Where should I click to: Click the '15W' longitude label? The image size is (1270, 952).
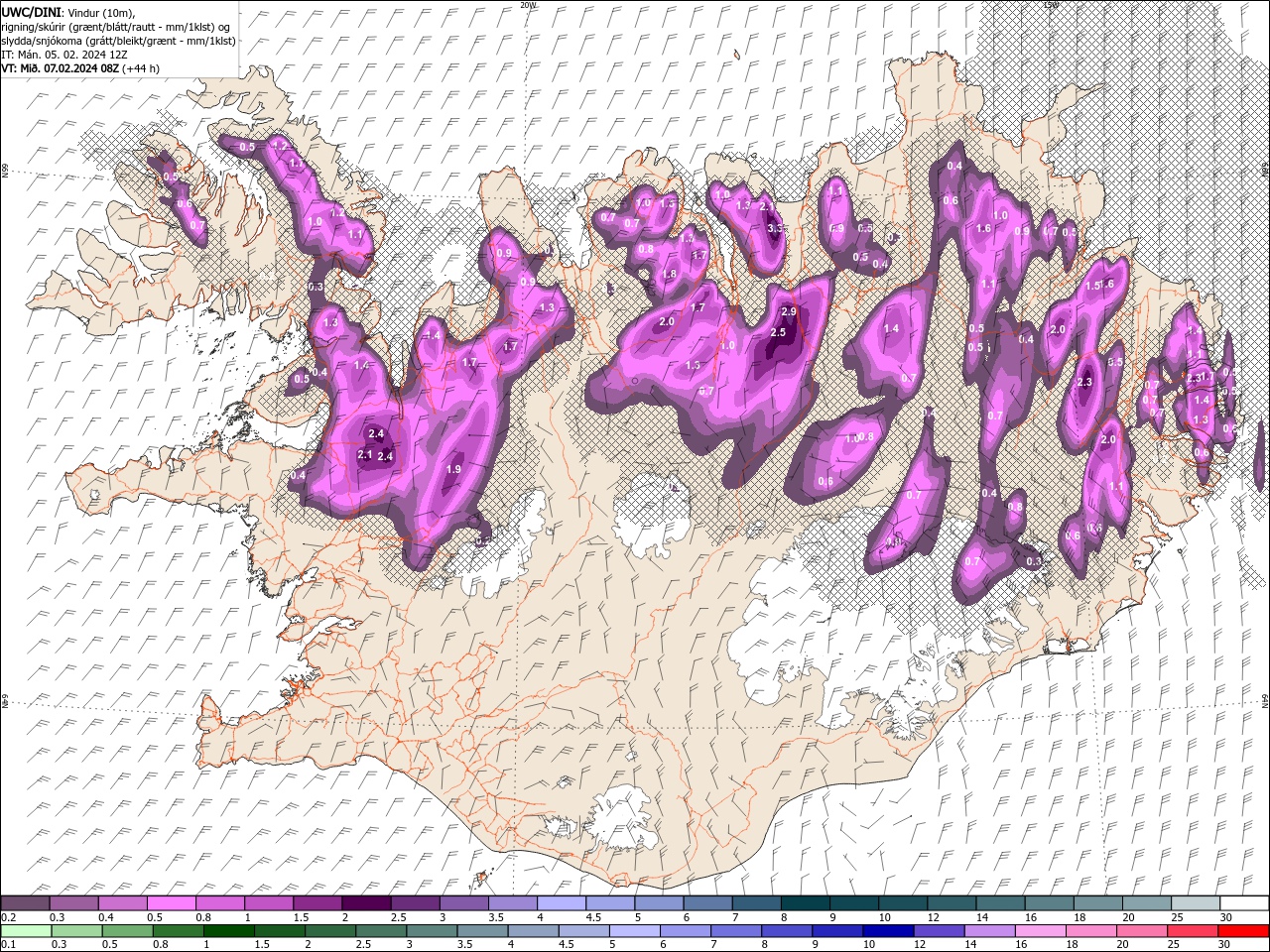[x=1051, y=4]
